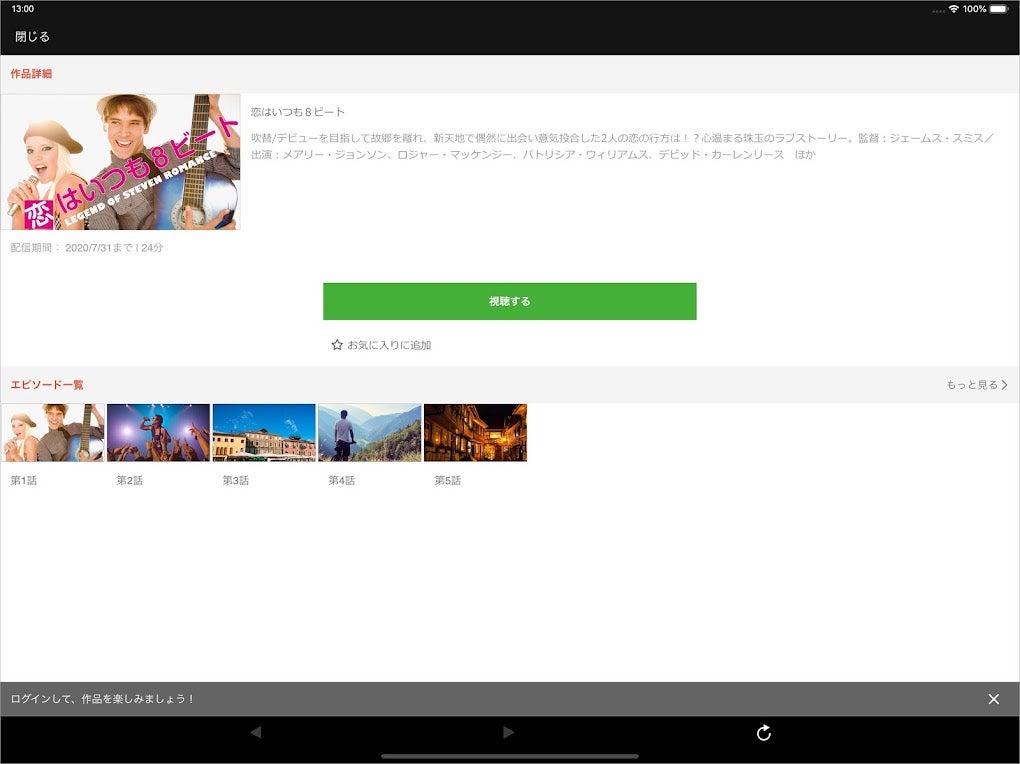Reload the page with refresh icon
The width and height of the screenshot is (1020, 764).
pos(764,733)
